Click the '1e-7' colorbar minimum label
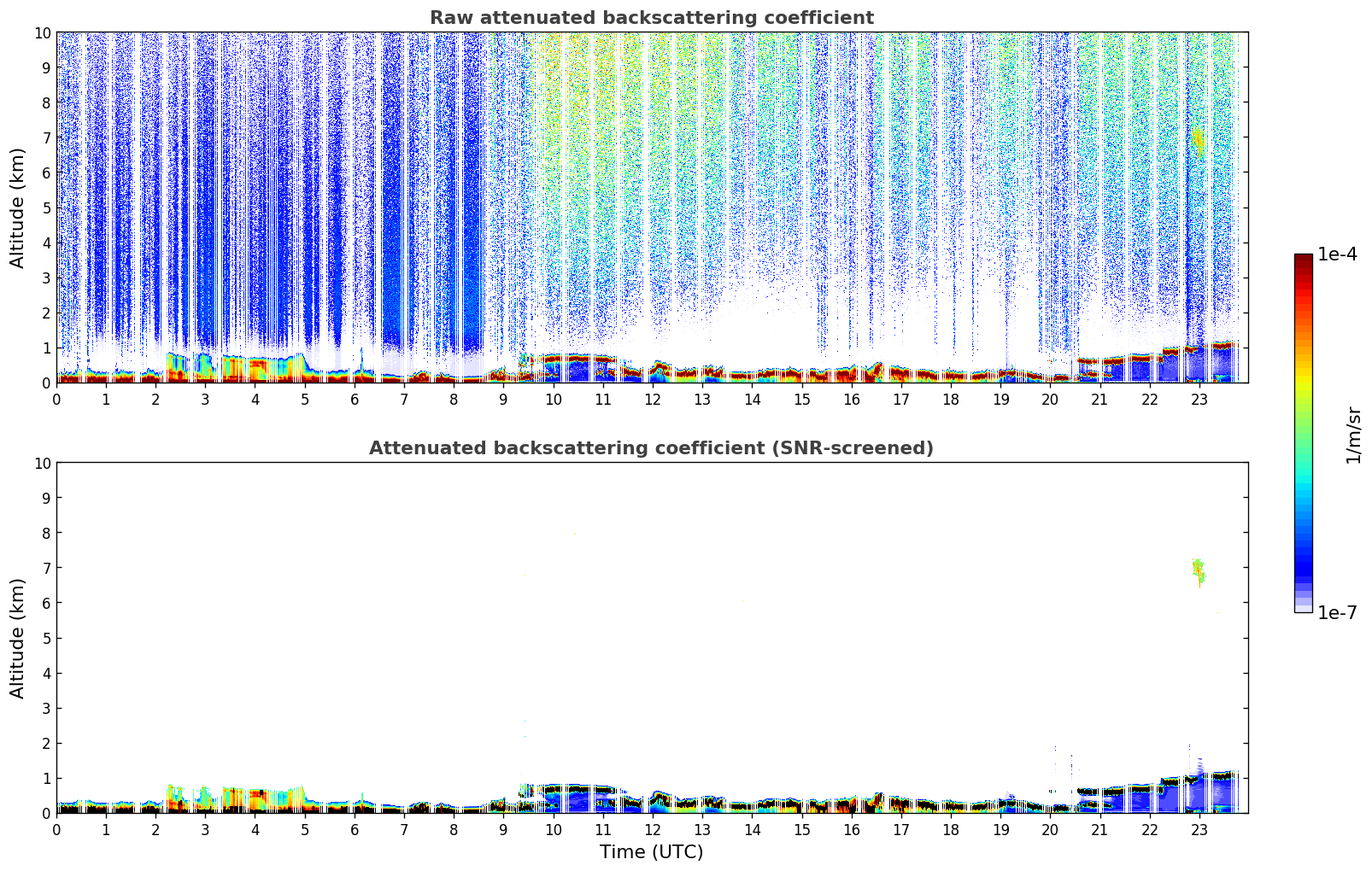This screenshot has width=1372, height=871. click(1337, 613)
